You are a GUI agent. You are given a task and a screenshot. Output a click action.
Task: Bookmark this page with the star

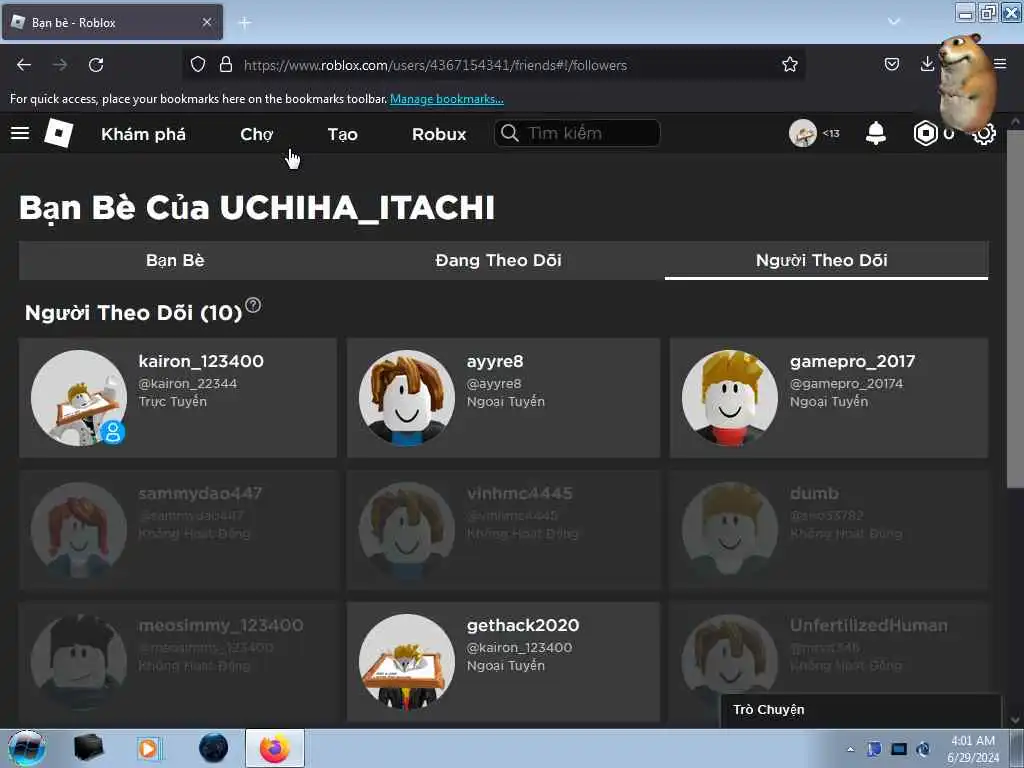click(x=790, y=65)
